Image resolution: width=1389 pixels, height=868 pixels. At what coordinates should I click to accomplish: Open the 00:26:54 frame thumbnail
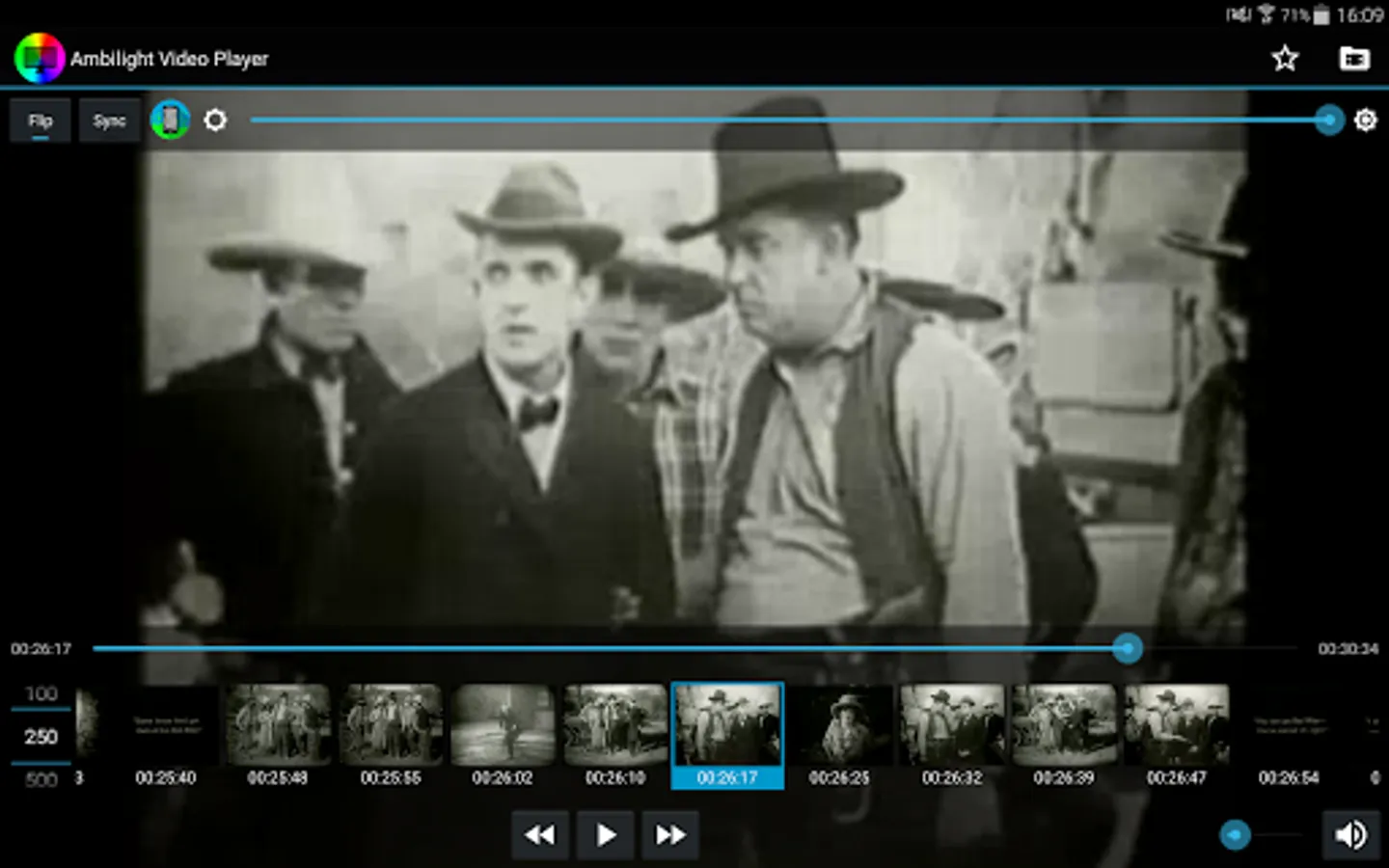click(x=1289, y=736)
